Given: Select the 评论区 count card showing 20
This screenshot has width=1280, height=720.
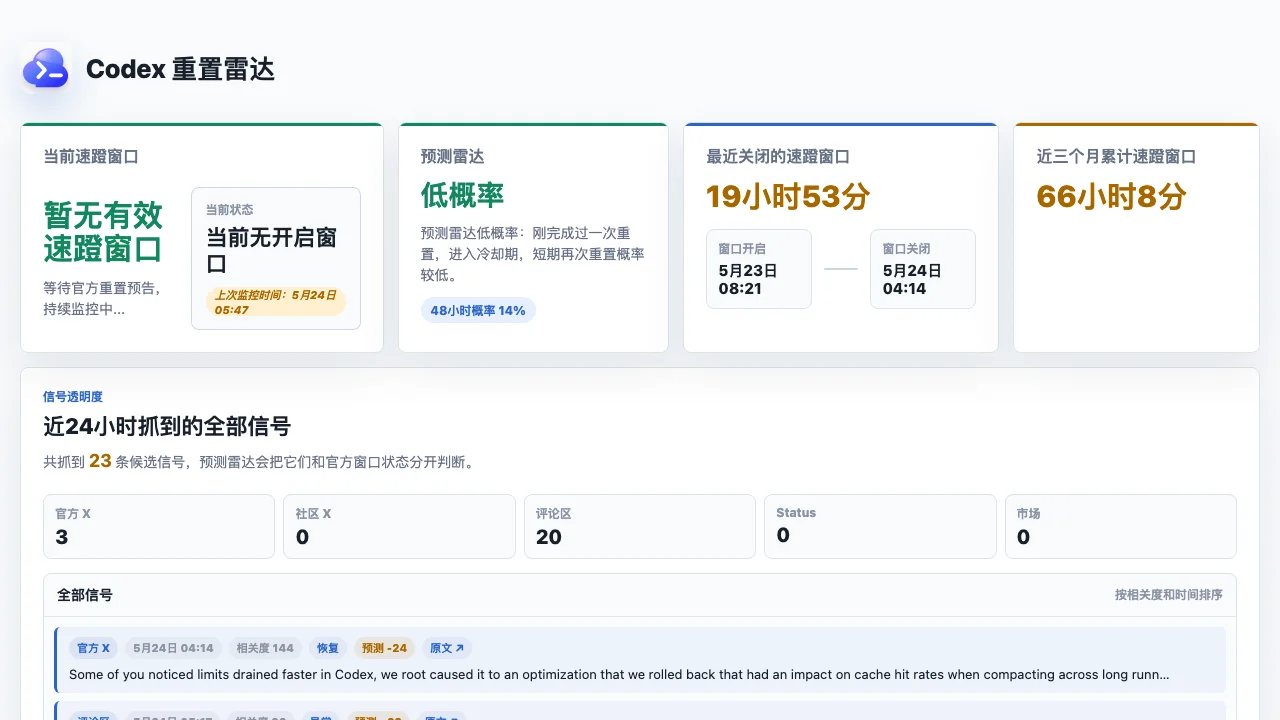Looking at the screenshot, I should (x=640, y=526).
